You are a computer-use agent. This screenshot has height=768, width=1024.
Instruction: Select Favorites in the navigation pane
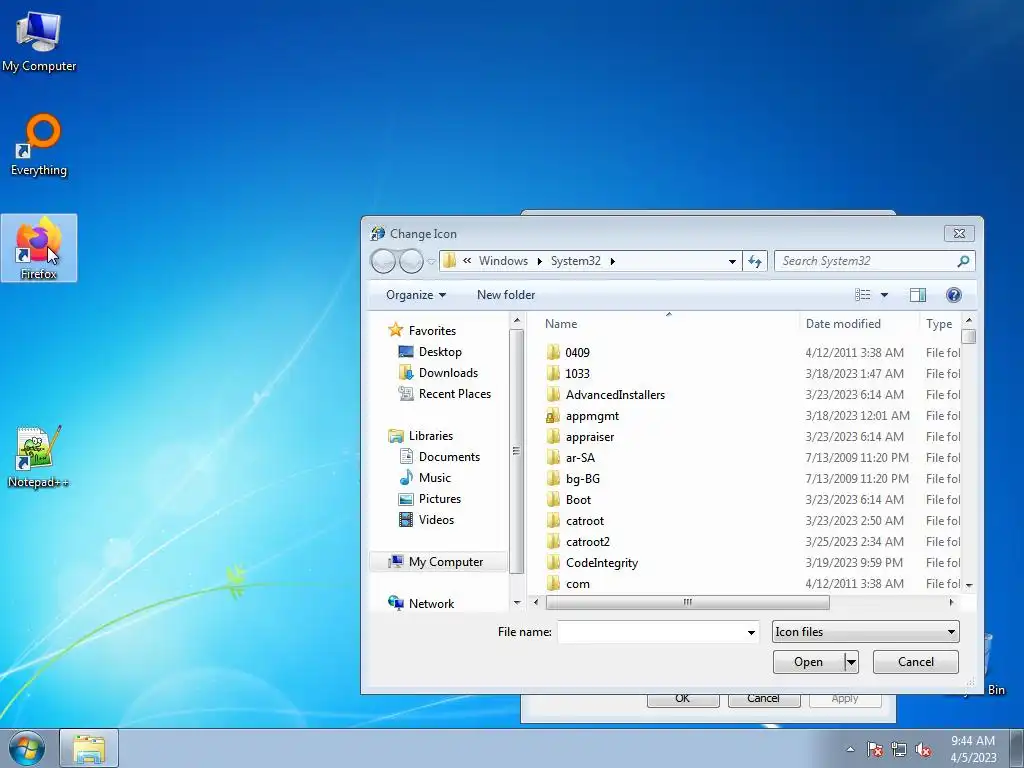tap(423, 330)
